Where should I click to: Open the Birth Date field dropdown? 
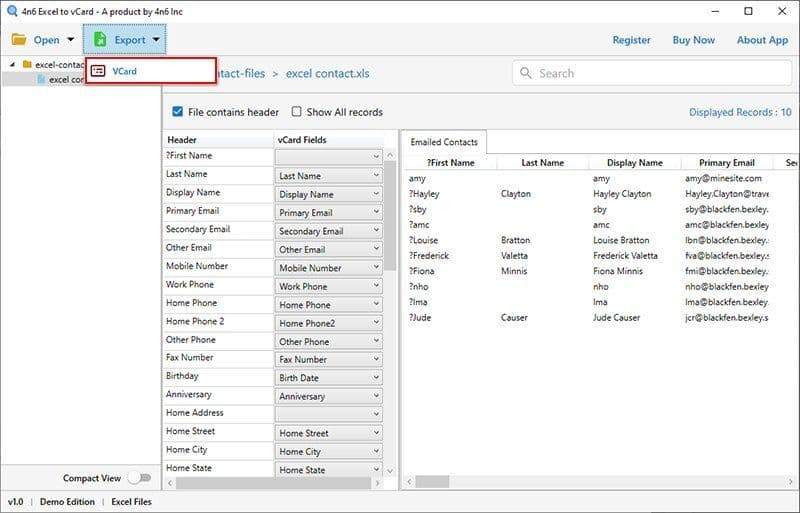coord(328,378)
